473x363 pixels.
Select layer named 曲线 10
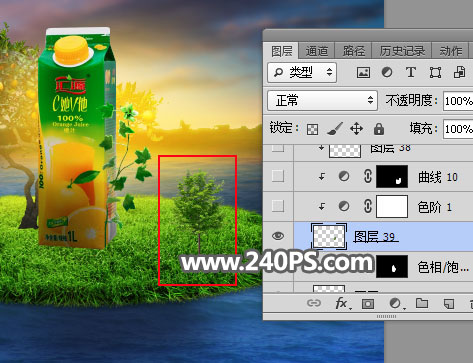coord(438,177)
